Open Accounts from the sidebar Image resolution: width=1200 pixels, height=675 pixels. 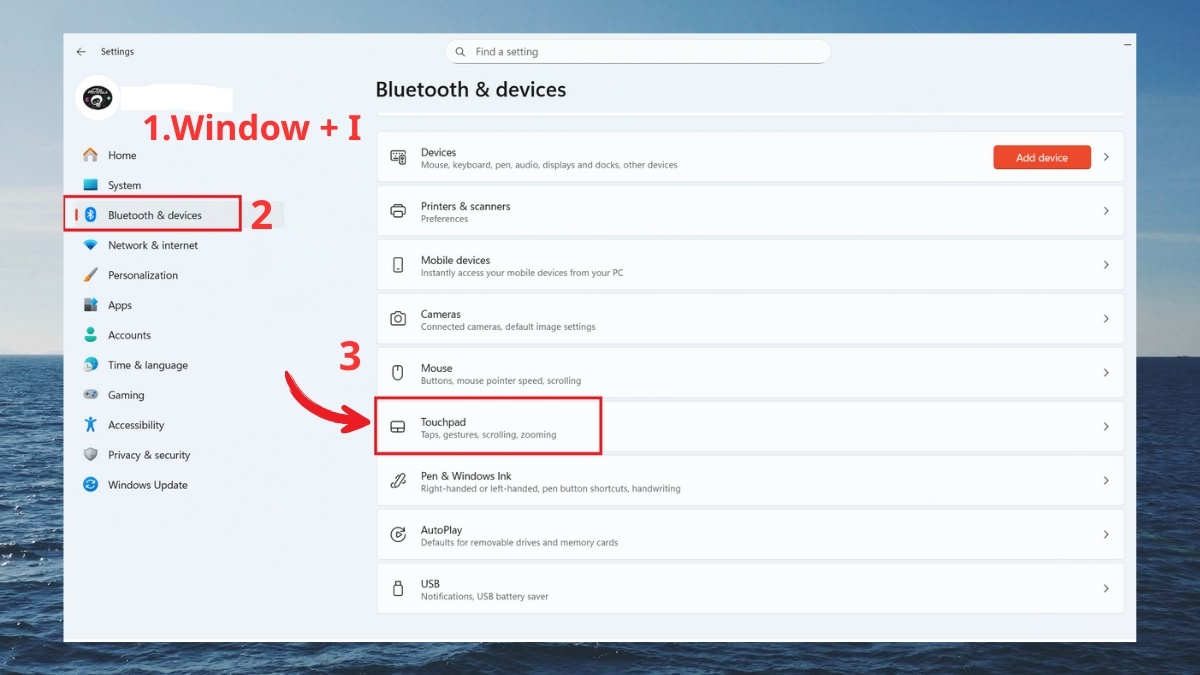(130, 335)
